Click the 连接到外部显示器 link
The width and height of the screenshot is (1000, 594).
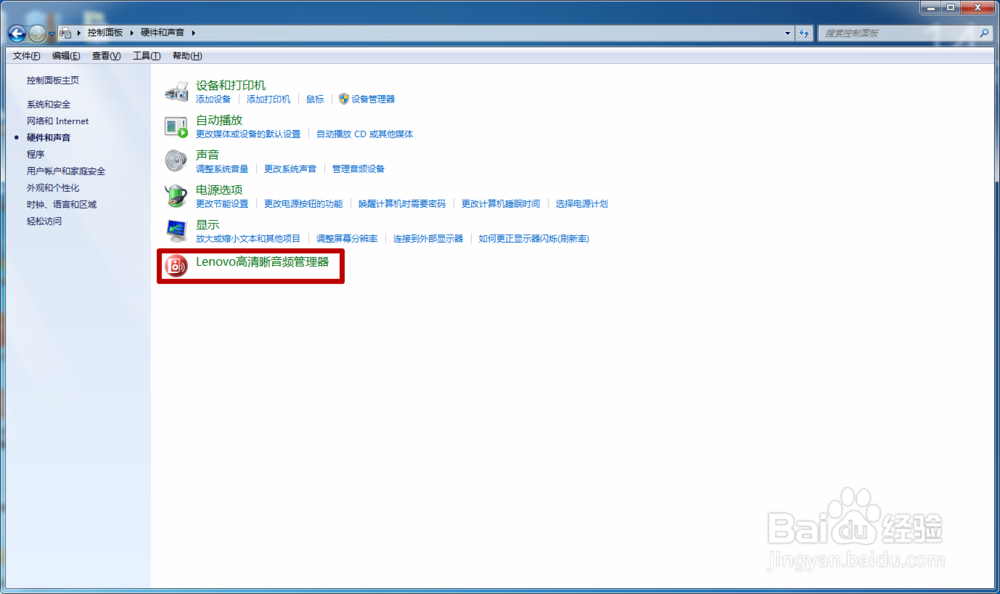pos(428,239)
